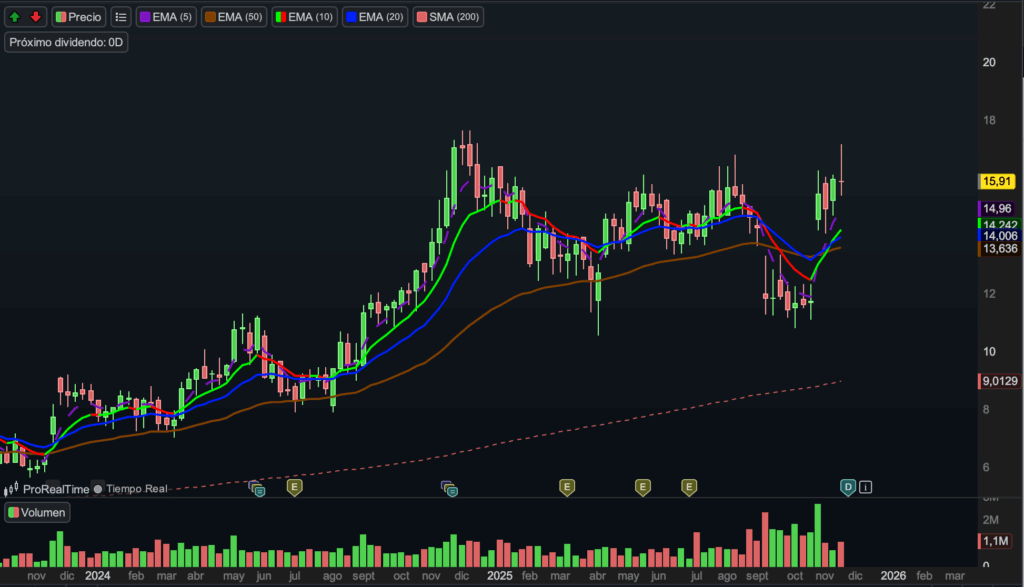Image resolution: width=1024 pixels, height=587 pixels.
Task: Click the dividend D marker near nov 2025
Action: point(848,487)
